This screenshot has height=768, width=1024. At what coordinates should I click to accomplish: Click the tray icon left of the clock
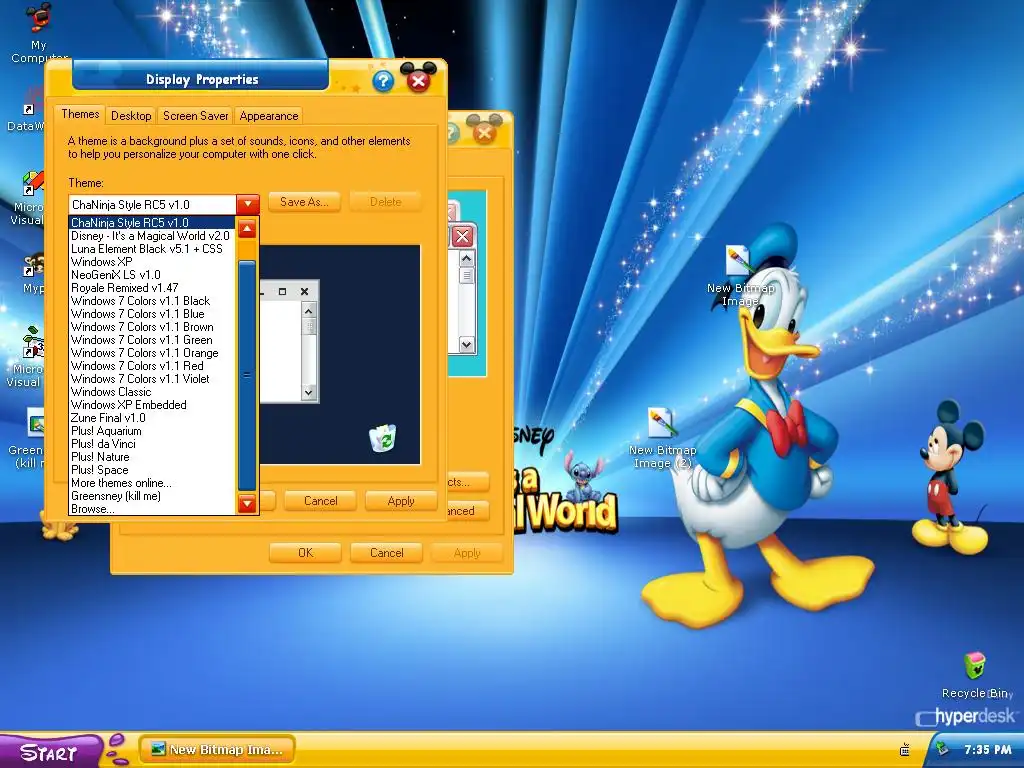pyautogui.click(x=941, y=749)
